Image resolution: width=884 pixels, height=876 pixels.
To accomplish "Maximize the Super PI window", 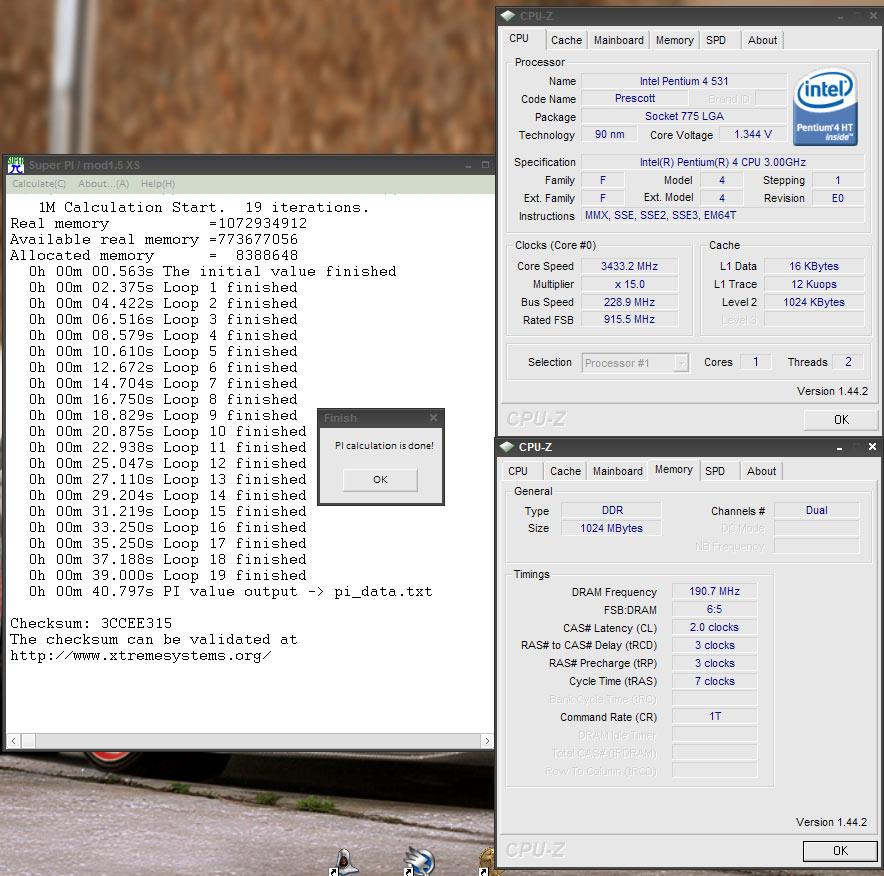I will [485, 165].
